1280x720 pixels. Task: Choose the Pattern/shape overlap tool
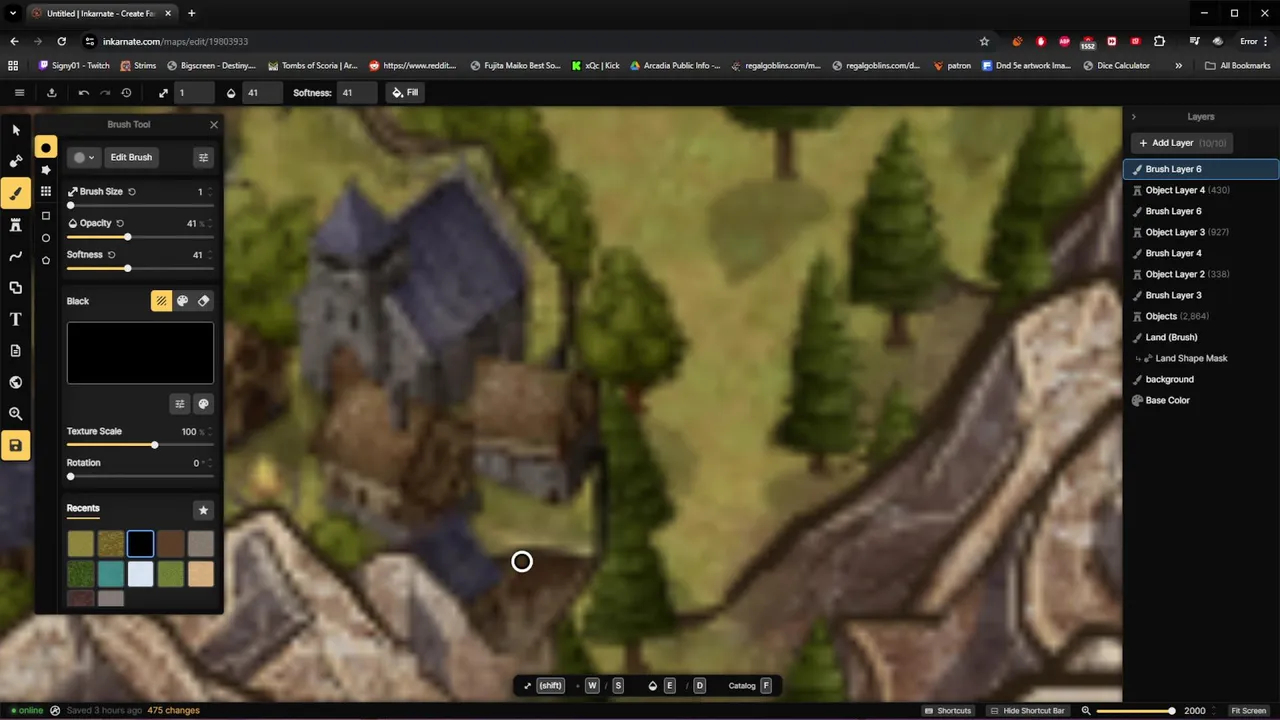[16, 288]
